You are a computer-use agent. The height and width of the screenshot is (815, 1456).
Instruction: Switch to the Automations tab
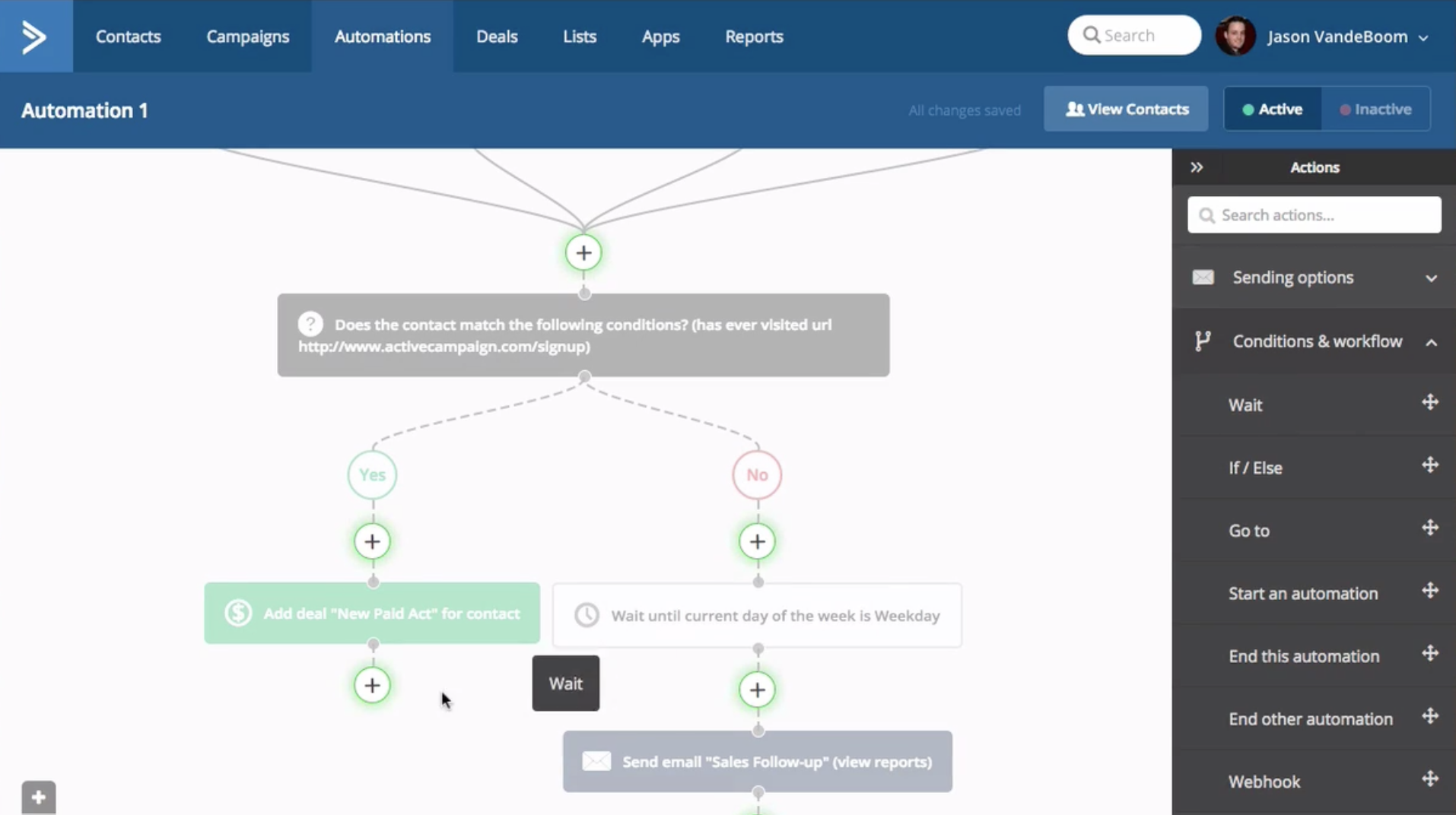click(x=383, y=36)
